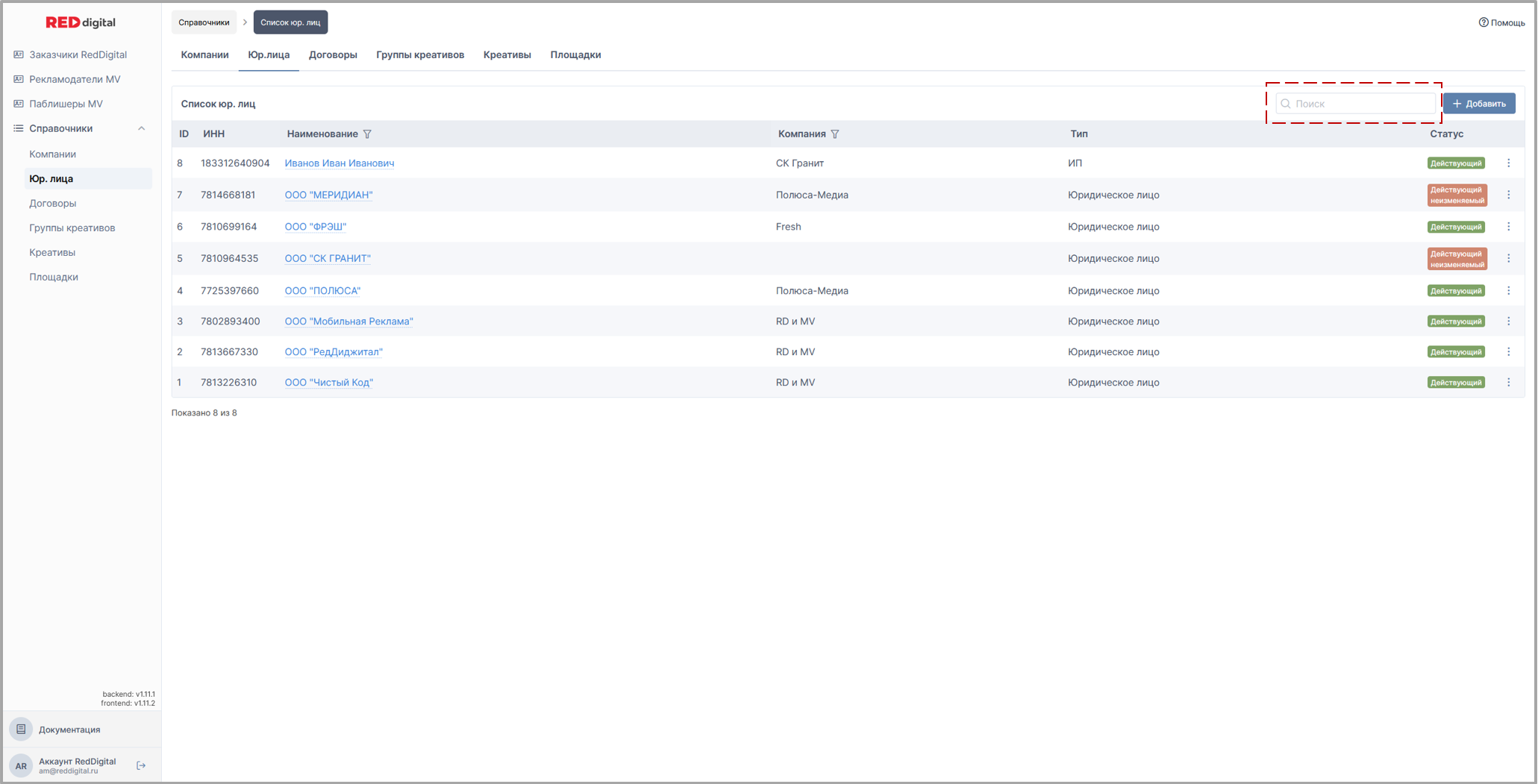Click the Справочники breadcrumb
The width and height of the screenshot is (1538, 784).
pos(204,22)
